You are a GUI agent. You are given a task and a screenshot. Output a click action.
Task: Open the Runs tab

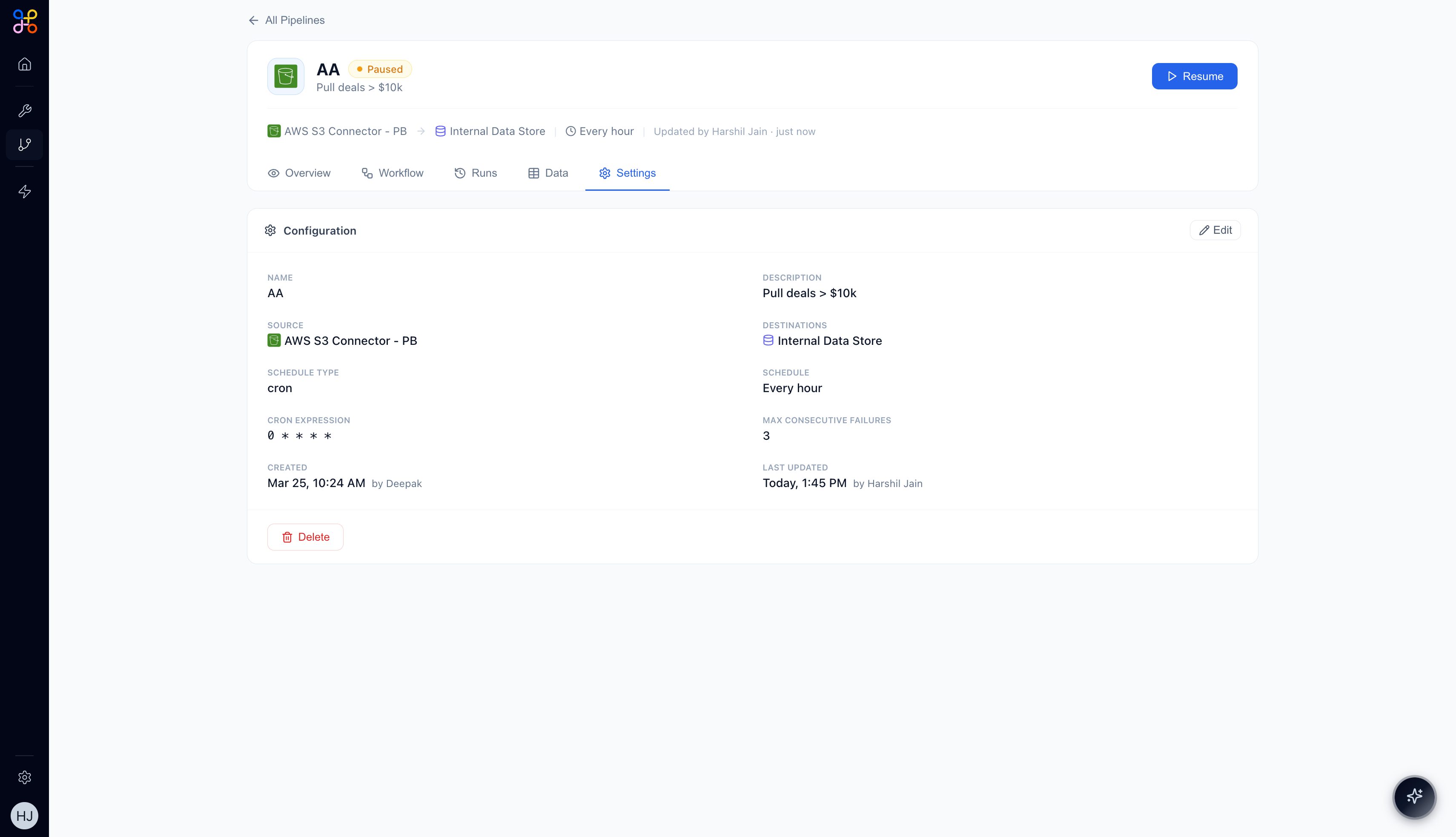pyautogui.click(x=476, y=173)
